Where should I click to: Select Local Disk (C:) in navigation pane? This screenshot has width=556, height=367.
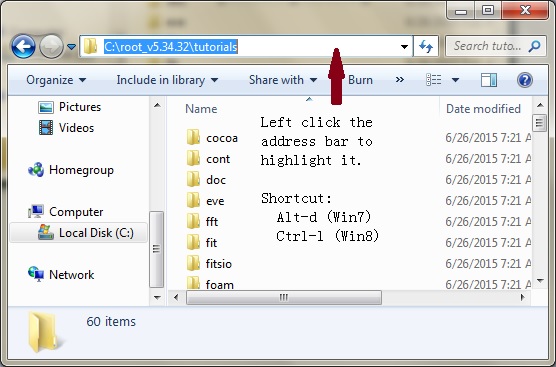(78, 233)
